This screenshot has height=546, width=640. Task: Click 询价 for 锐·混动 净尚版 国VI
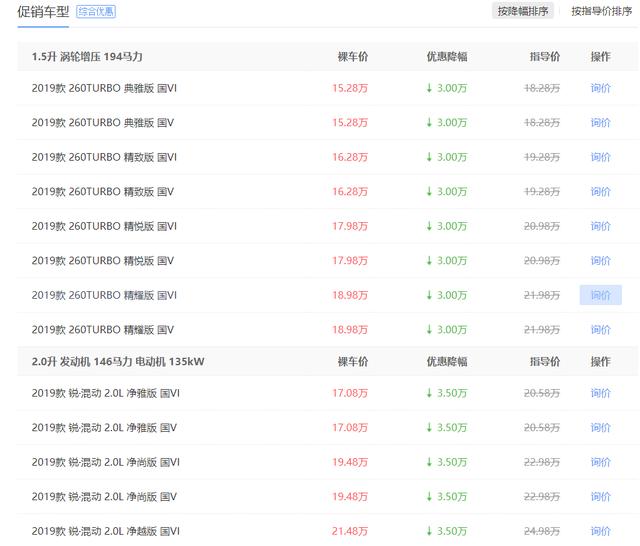[x=600, y=462]
